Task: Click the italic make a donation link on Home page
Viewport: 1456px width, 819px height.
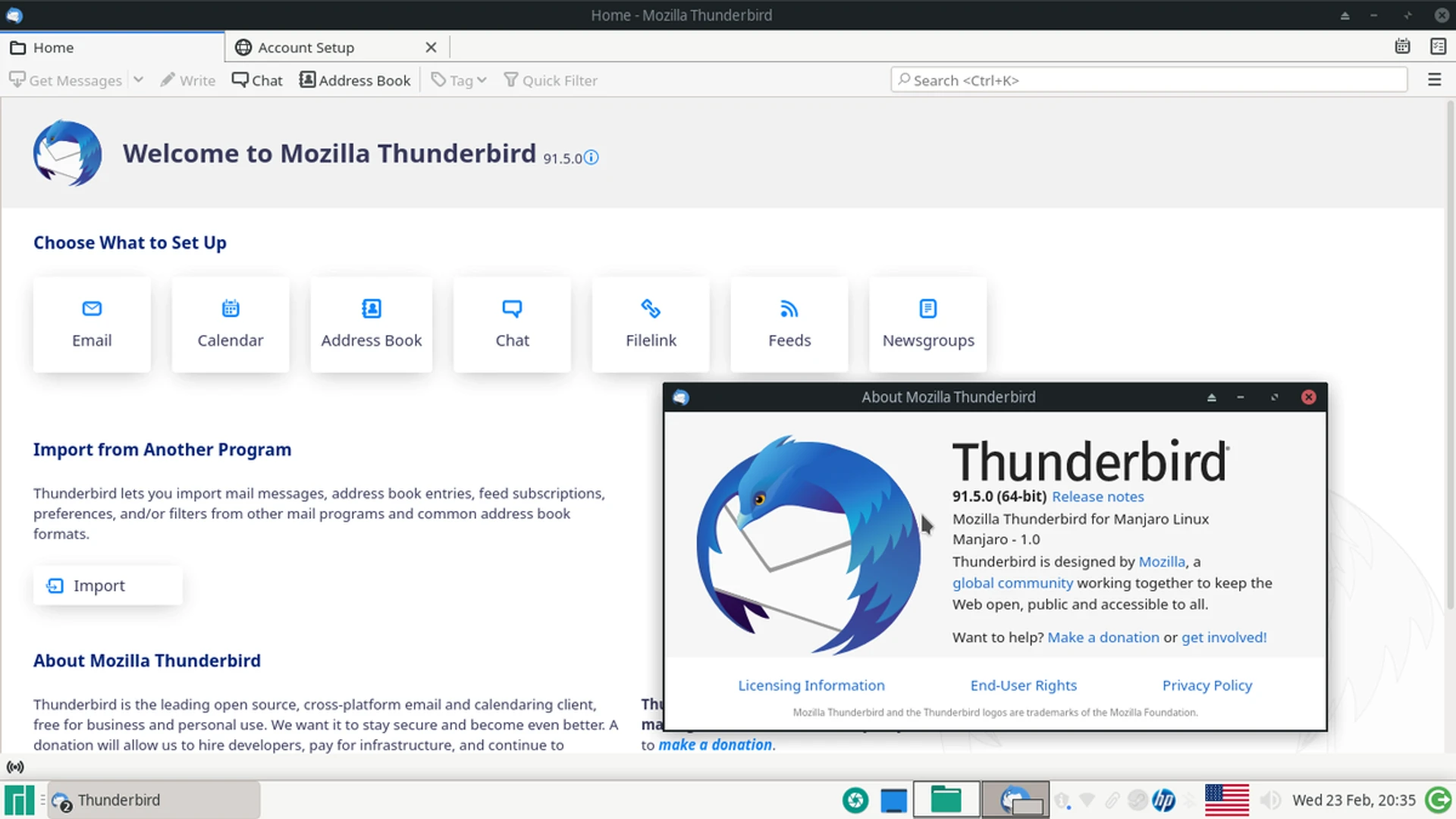Action: pos(715,745)
